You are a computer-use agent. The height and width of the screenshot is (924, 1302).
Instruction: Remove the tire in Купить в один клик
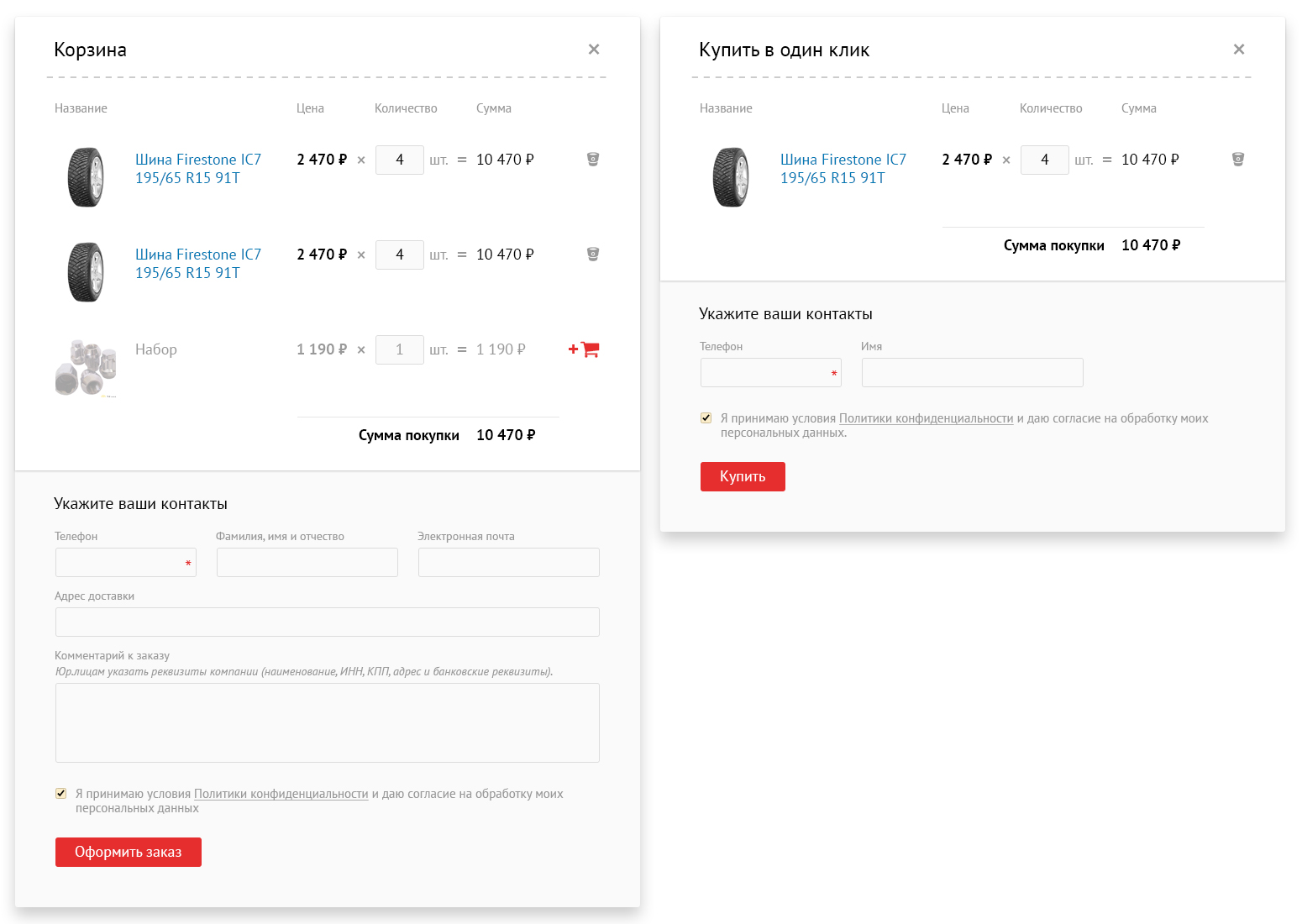click(1238, 159)
